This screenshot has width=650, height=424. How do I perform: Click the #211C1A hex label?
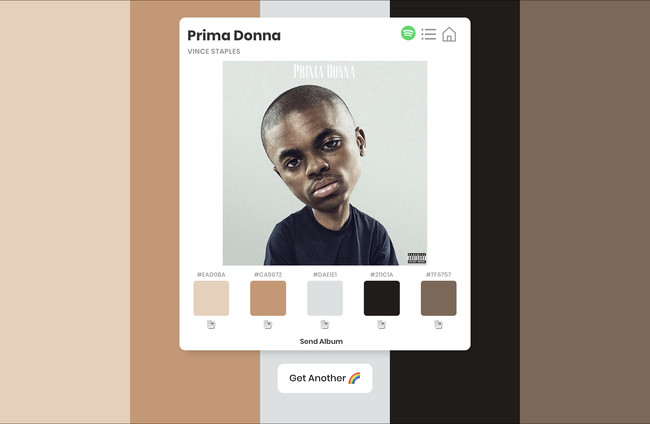[381, 274]
